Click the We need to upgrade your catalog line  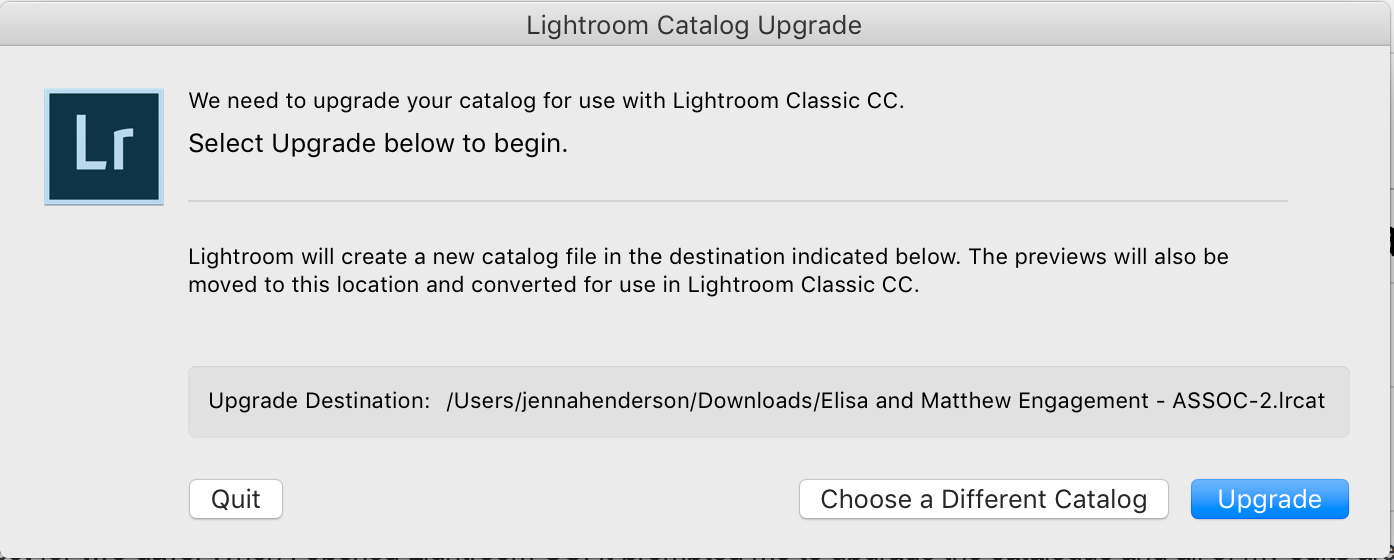(546, 101)
